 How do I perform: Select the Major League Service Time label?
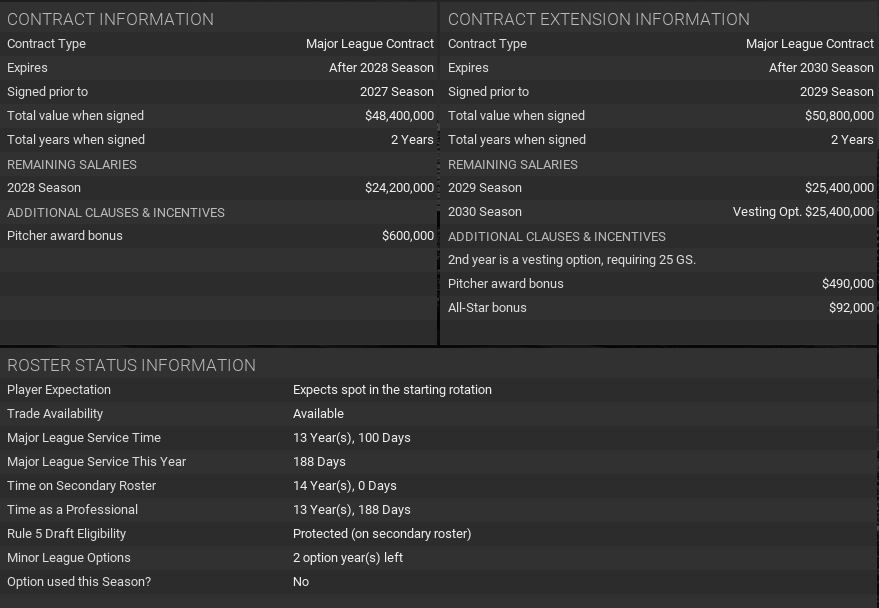click(x=84, y=438)
